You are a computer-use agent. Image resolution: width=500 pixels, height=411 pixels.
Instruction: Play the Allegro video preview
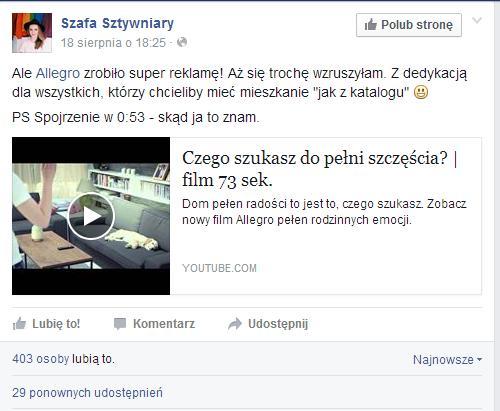91,216
